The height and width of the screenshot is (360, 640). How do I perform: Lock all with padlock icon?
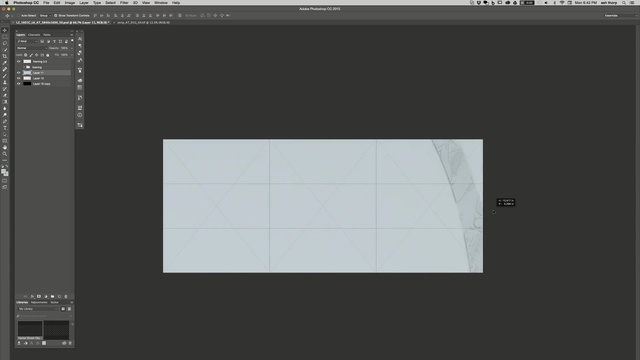click(47, 55)
